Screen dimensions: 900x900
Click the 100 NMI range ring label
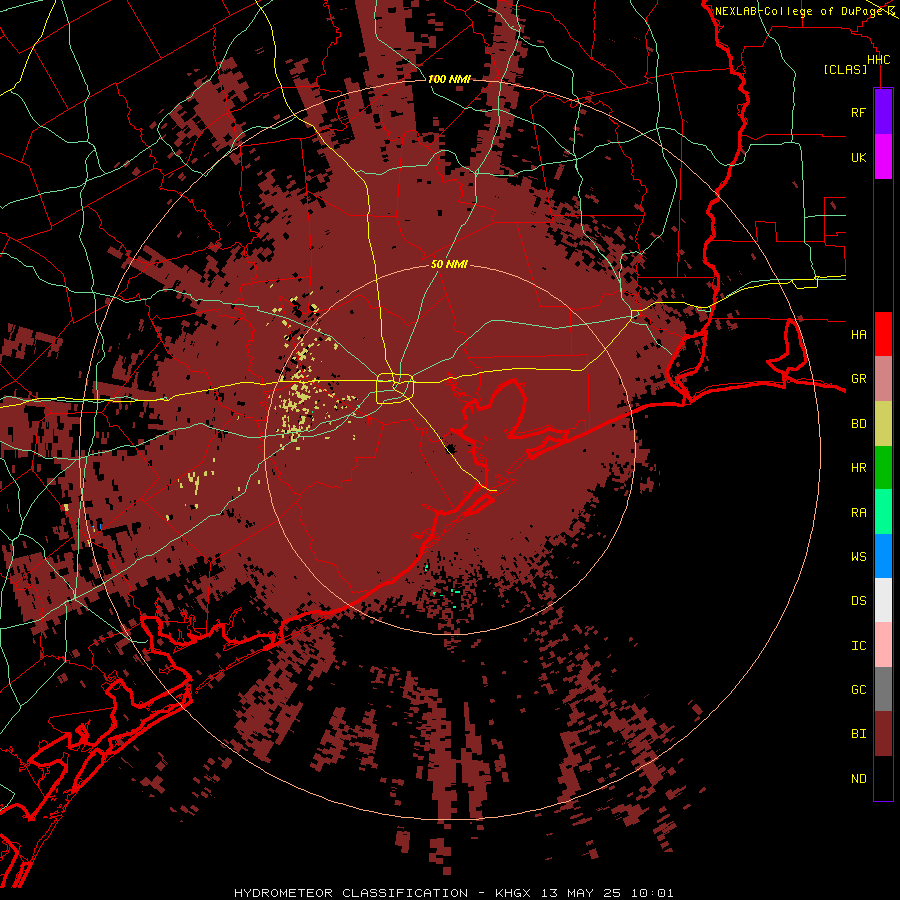pos(449,79)
